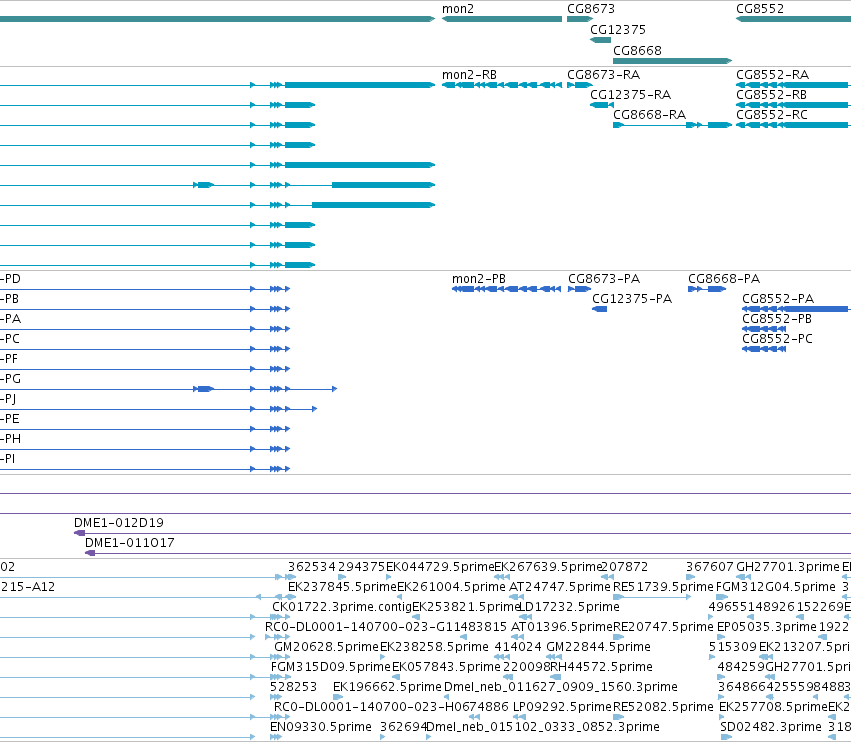This screenshot has width=851, height=742.
Task: Click the truncated -PD label at left
Action: click(x=10, y=279)
